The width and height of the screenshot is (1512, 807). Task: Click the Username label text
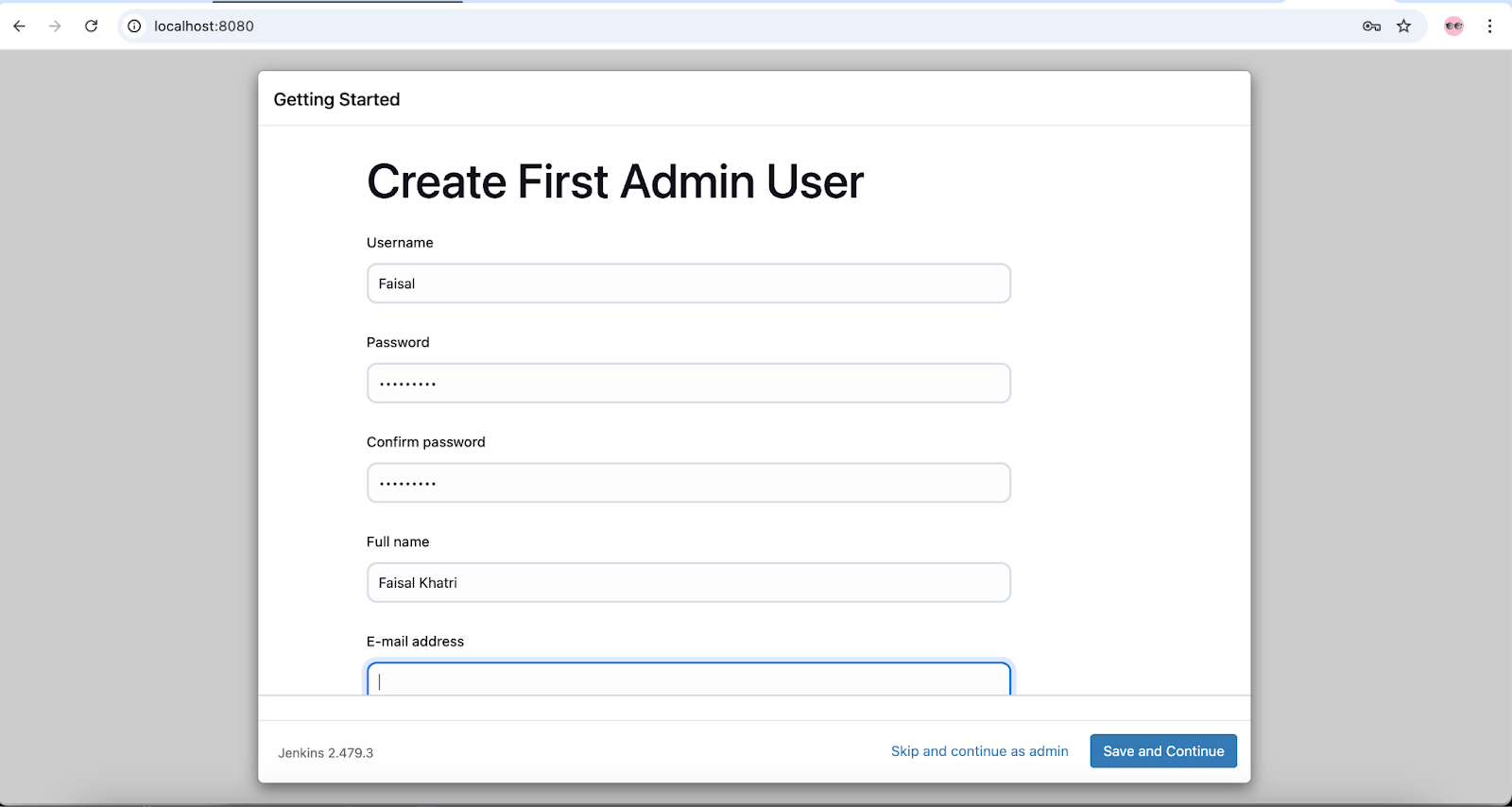400,243
